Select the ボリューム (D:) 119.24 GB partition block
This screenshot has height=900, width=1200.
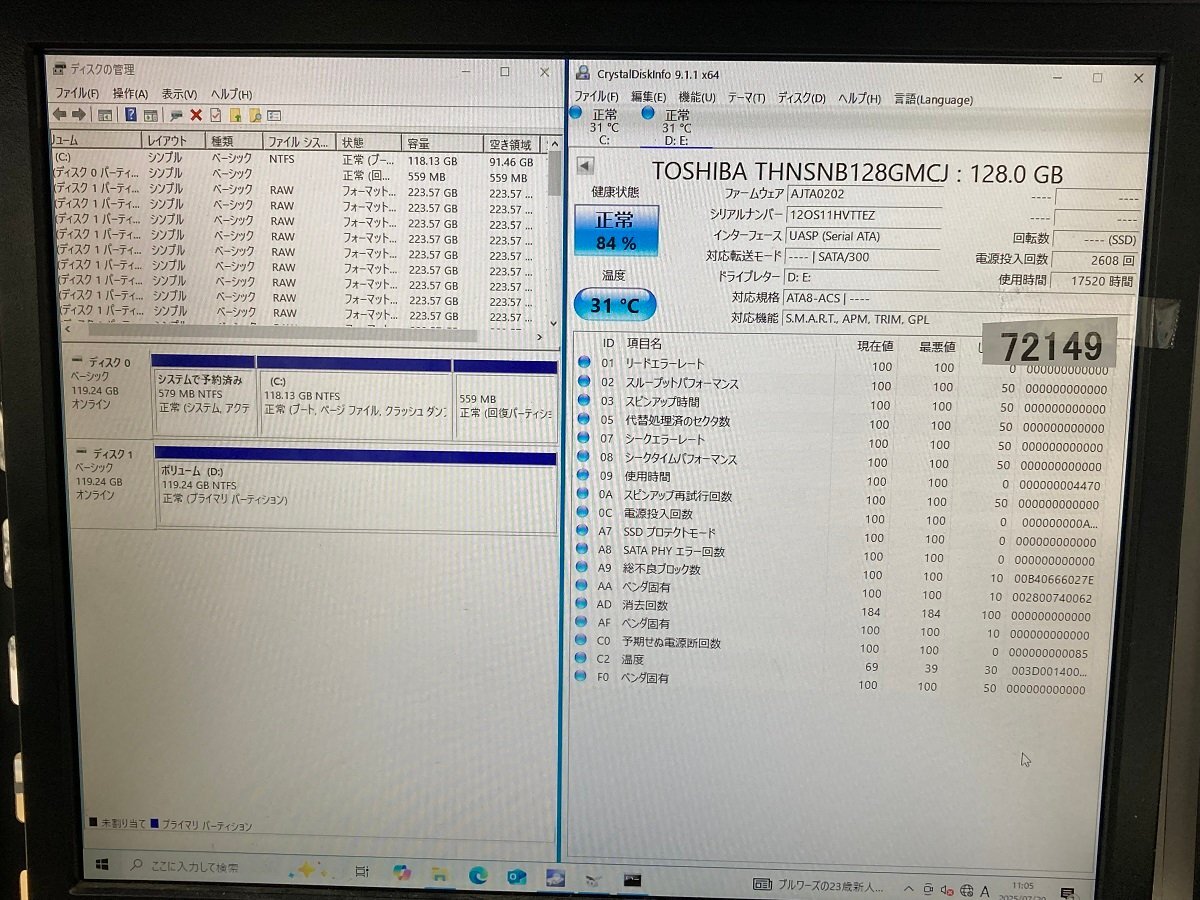[x=355, y=490]
